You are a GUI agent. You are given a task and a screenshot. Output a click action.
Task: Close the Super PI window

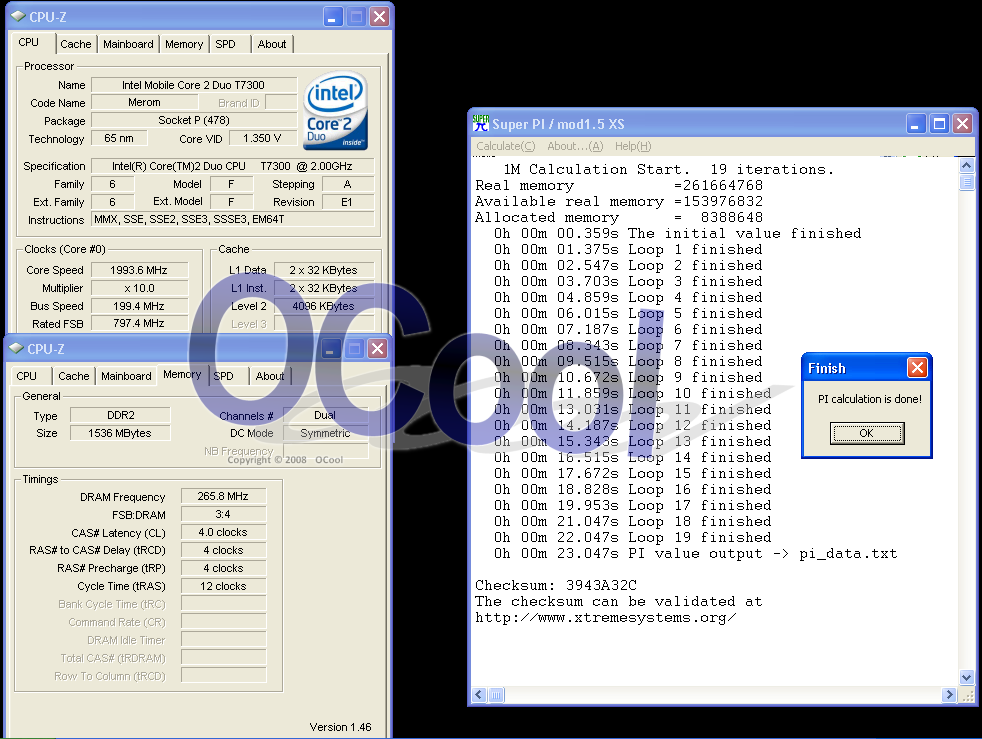963,123
